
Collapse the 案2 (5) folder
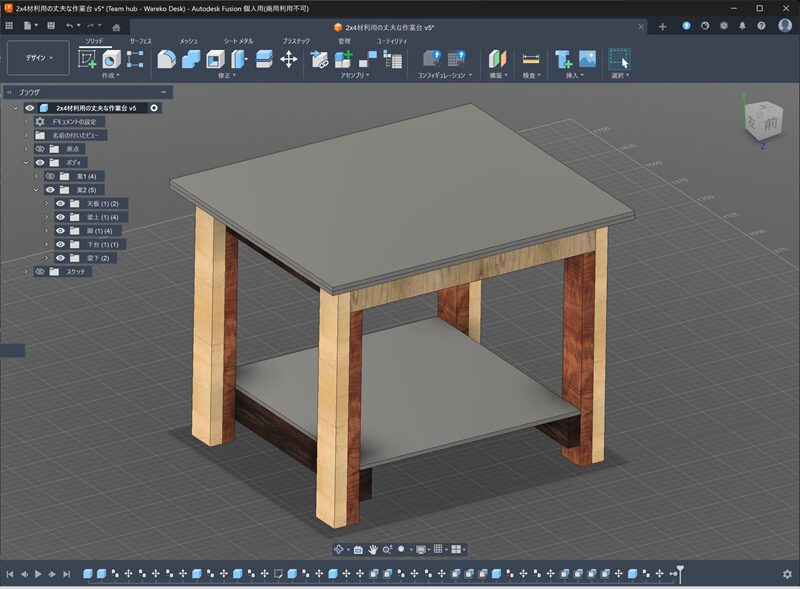pyautogui.click(x=36, y=190)
